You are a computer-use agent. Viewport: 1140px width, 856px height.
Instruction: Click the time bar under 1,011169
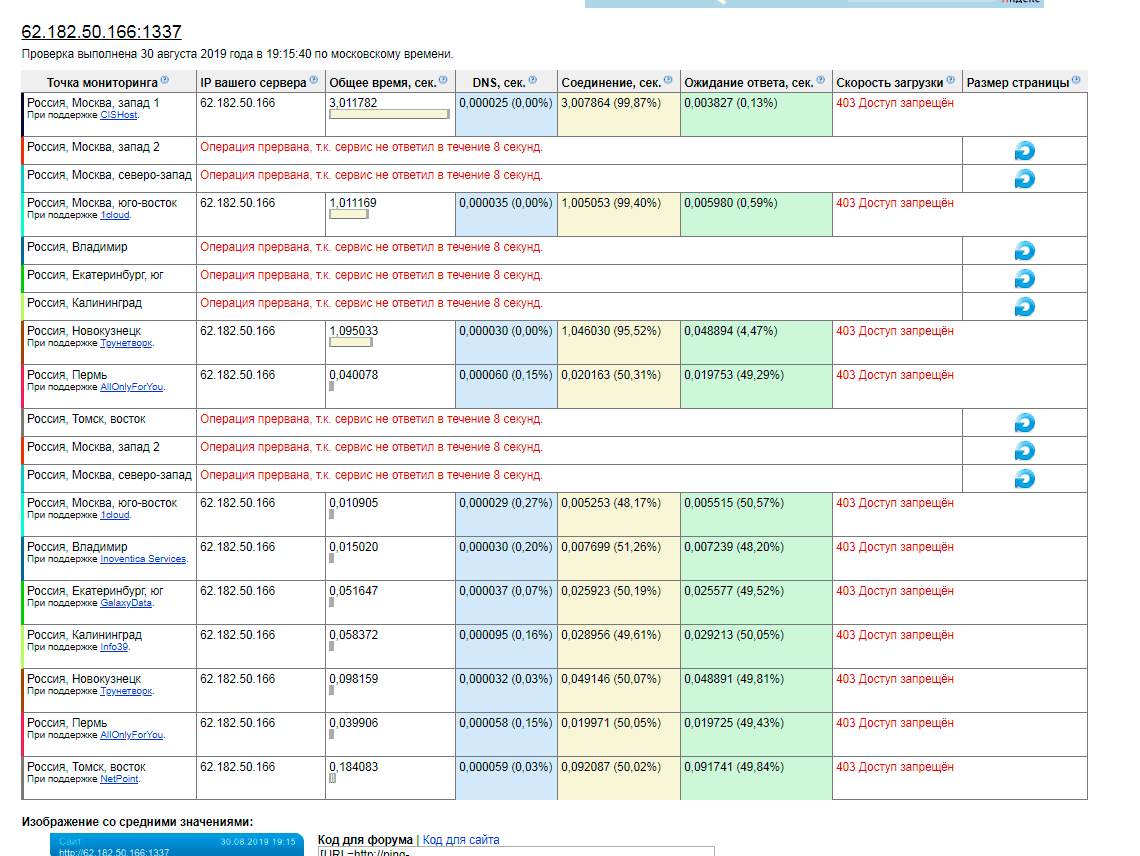point(349,215)
